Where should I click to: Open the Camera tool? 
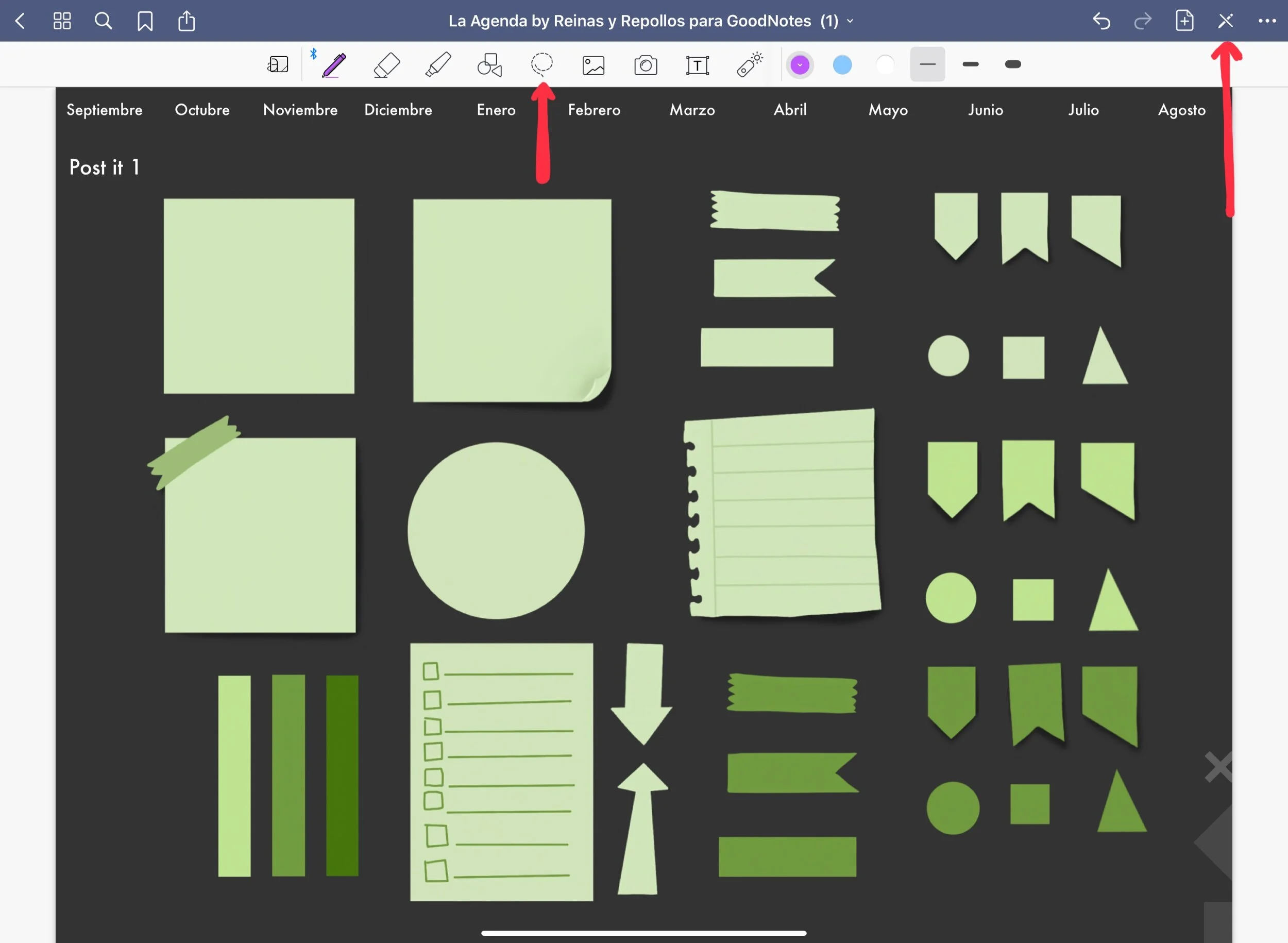point(646,65)
